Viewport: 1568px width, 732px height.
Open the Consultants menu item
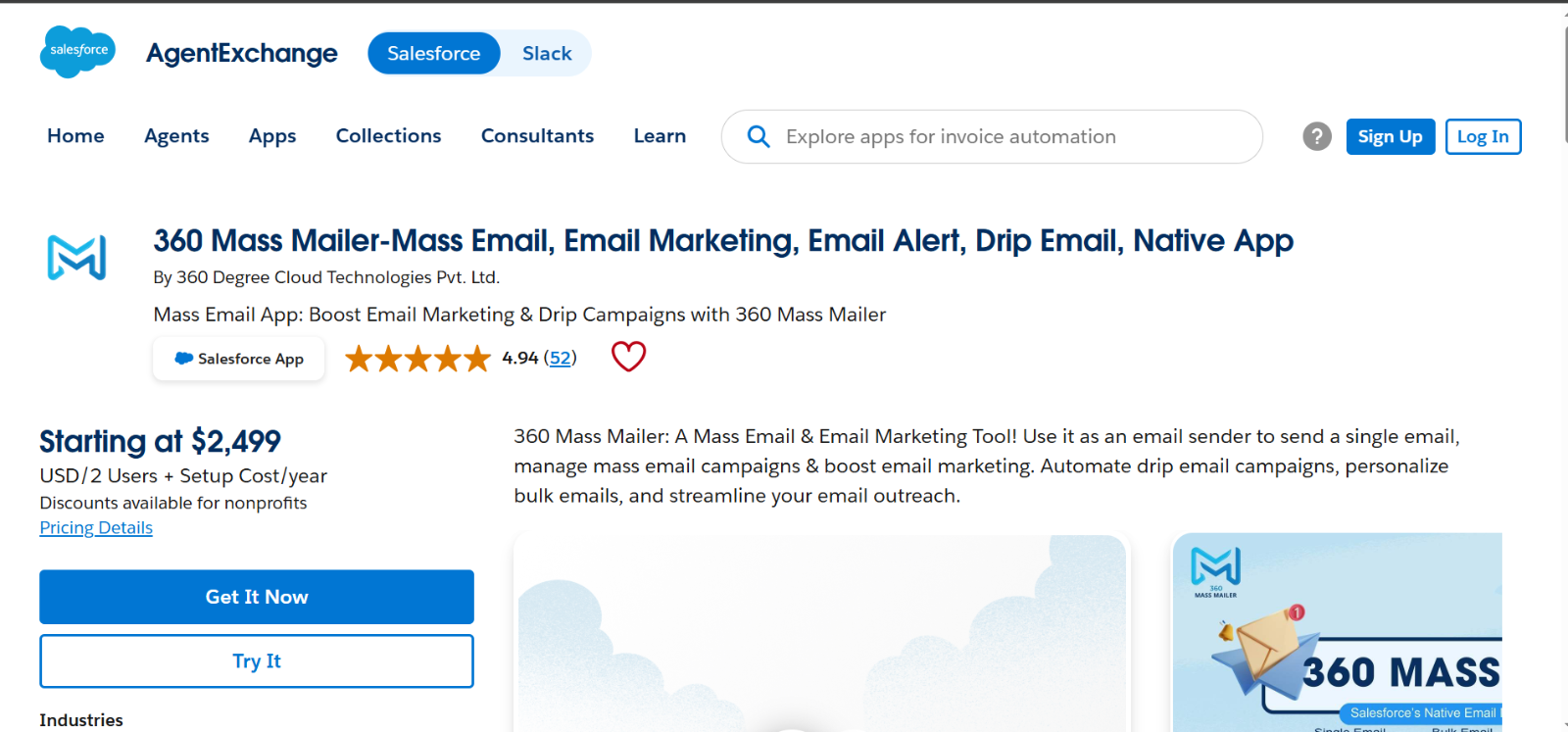pyautogui.click(x=537, y=136)
